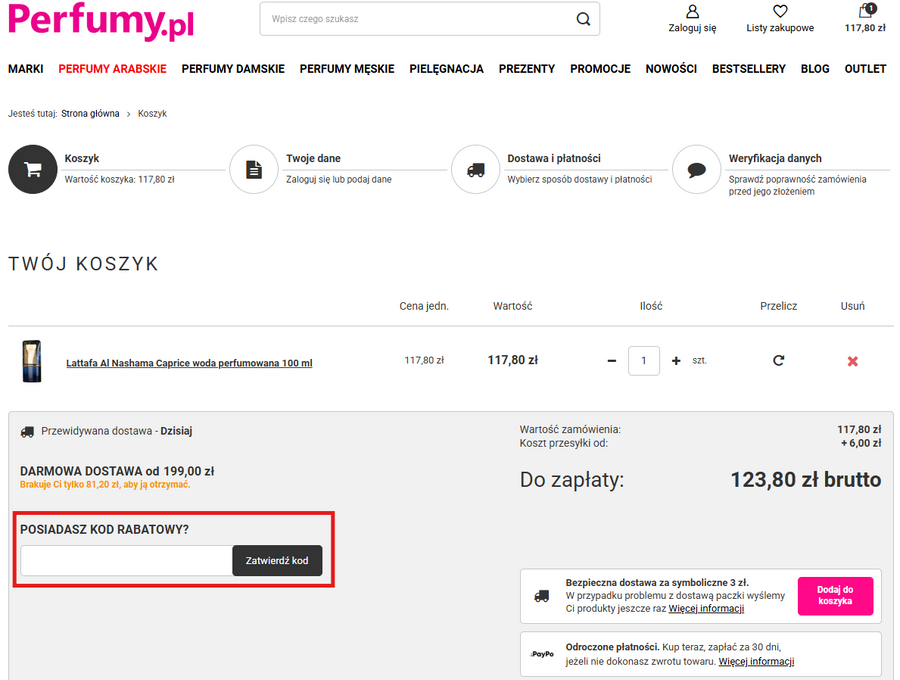900x680 pixels.
Task: Click the Lattafa perfume product thumbnail
Action: point(31,361)
